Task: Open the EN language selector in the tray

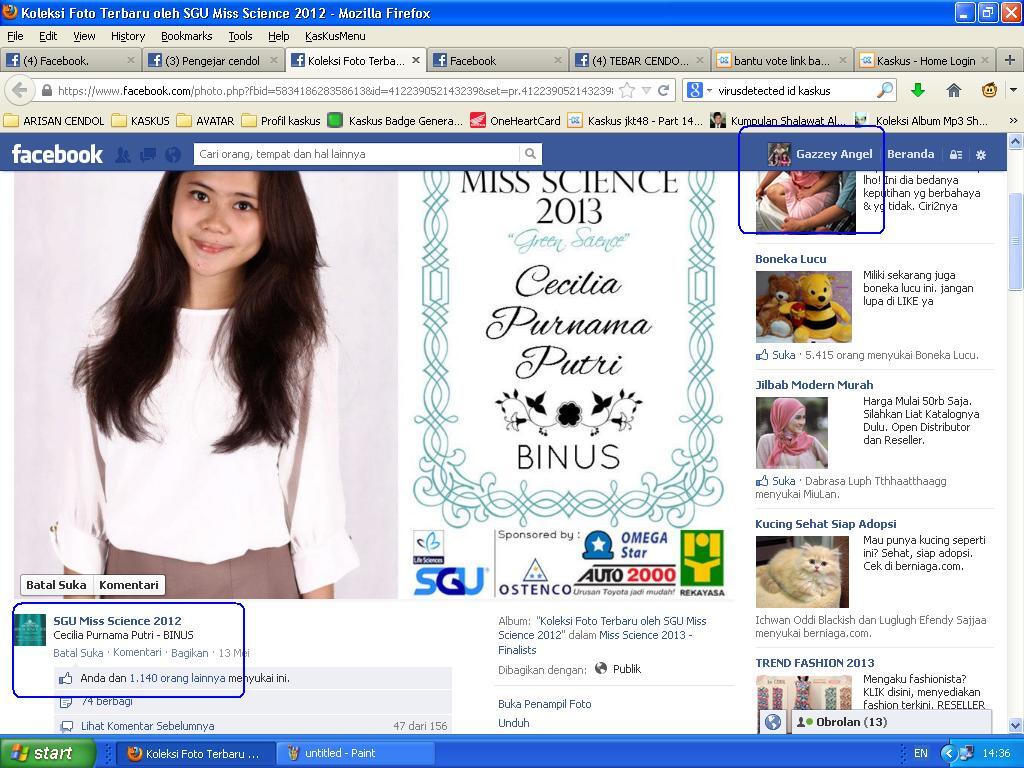Action: 922,754
